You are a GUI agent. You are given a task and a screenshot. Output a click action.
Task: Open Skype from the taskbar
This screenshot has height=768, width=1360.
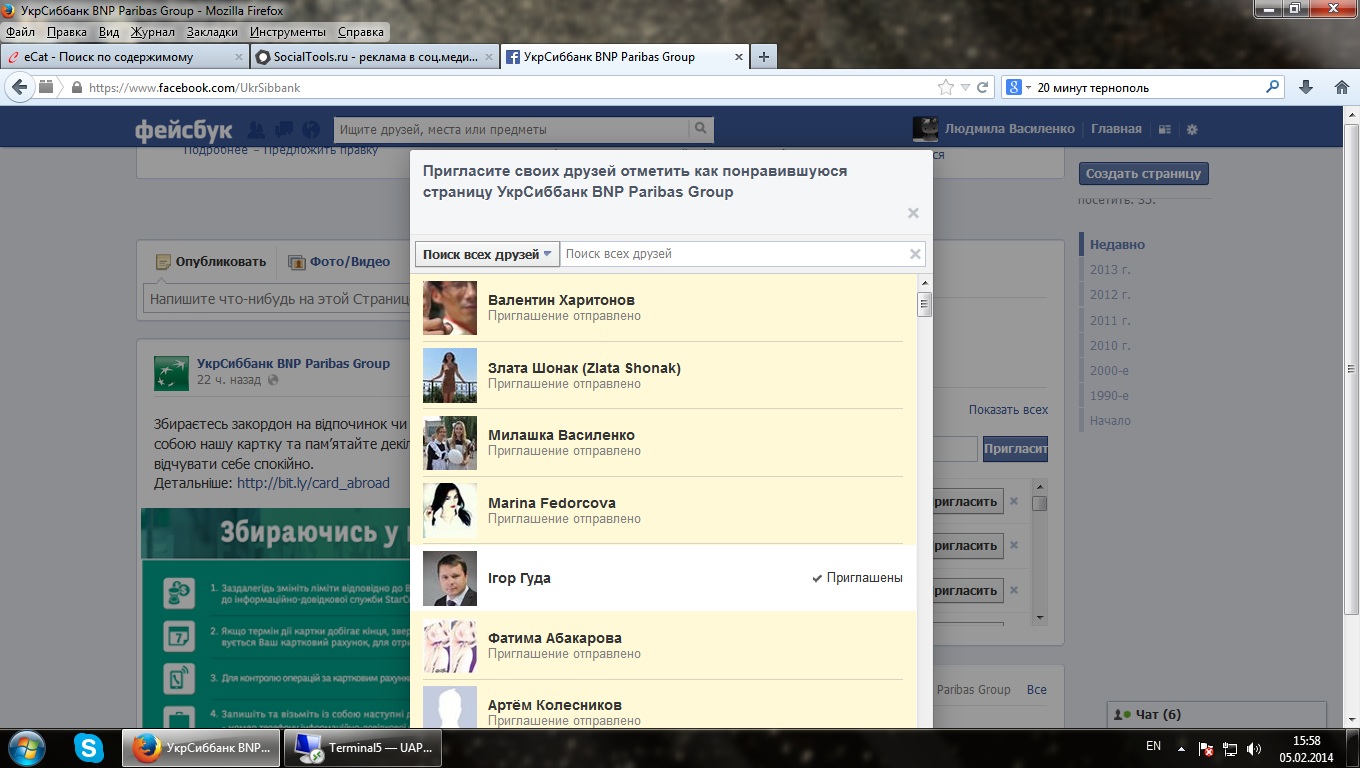click(x=89, y=747)
